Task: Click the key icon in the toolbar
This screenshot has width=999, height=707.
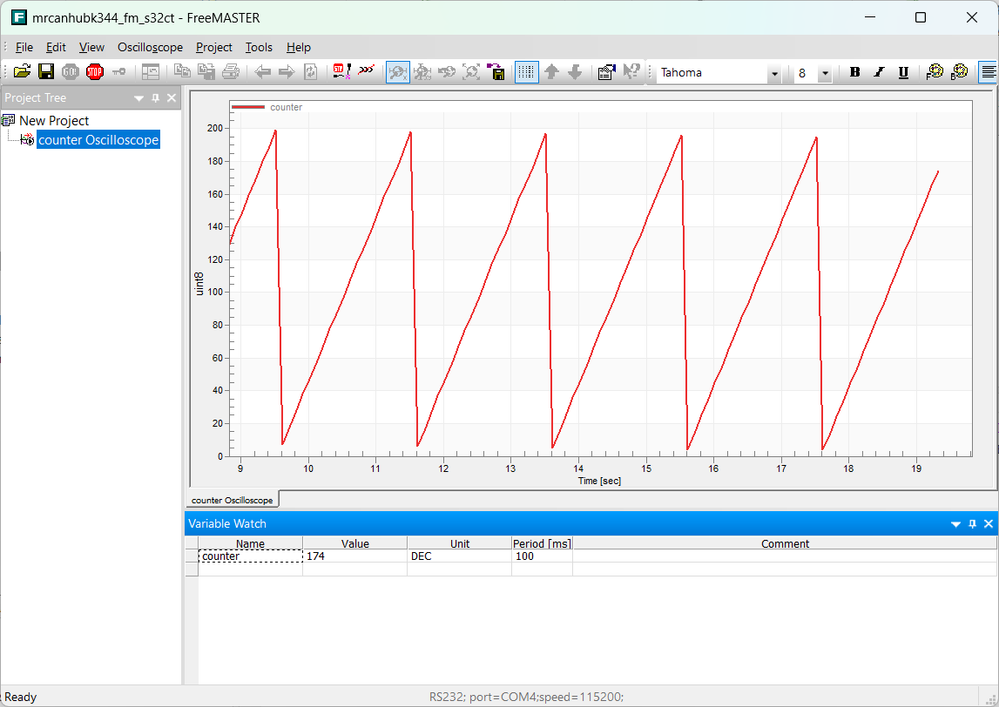Action: (119, 72)
